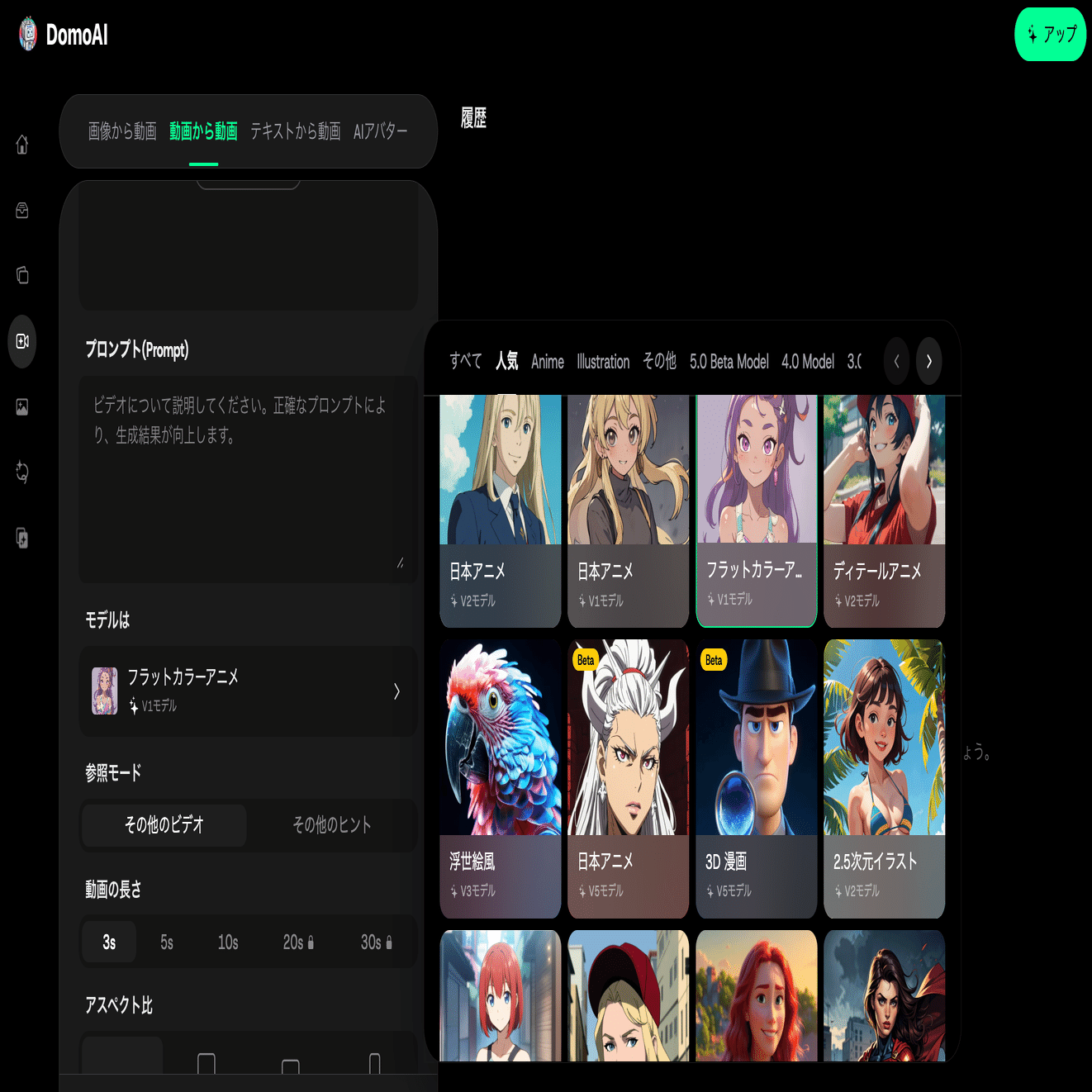The image size is (1092, 1092).
Task: Show すべて model category
Action: click(466, 361)
